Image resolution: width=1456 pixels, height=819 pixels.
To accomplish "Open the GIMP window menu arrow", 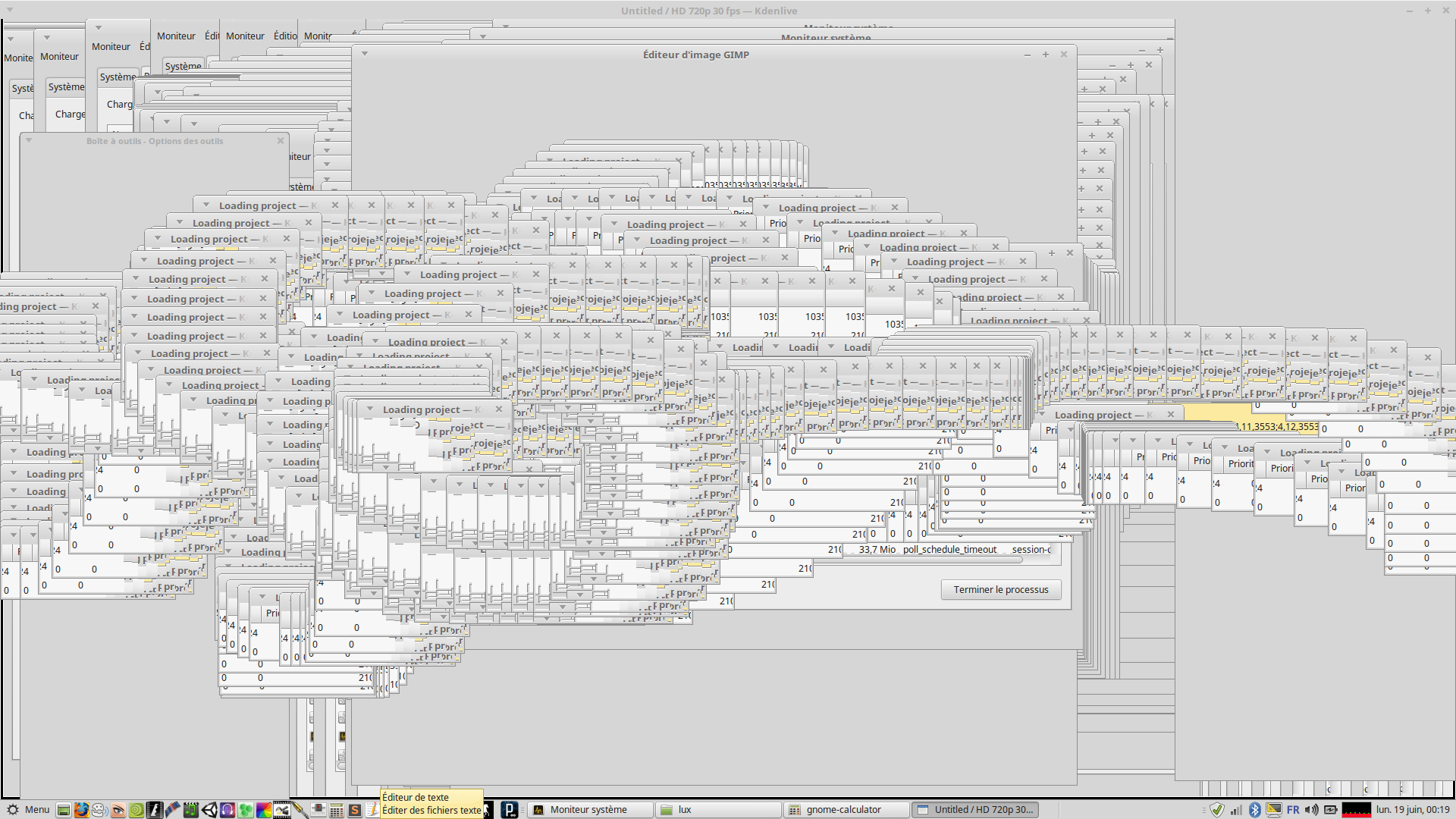I will coord(365,54).
